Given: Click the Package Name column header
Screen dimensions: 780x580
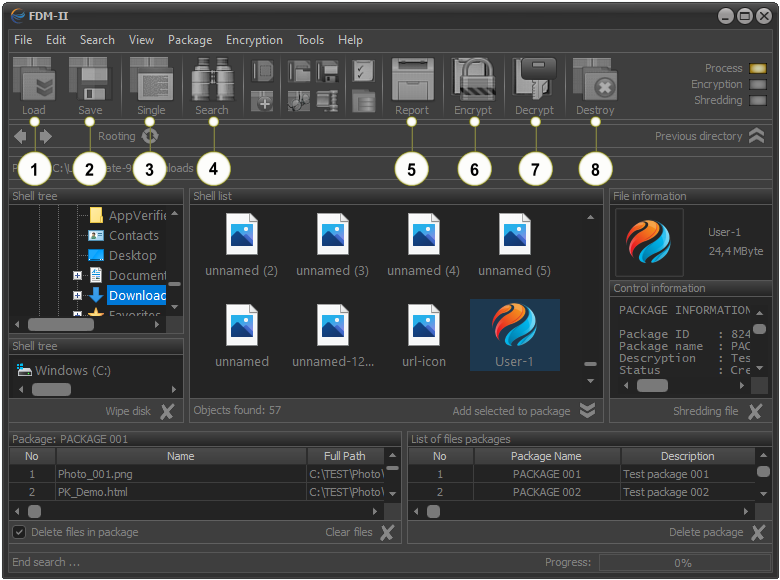Looking at the screenshot, I should 546,456.
